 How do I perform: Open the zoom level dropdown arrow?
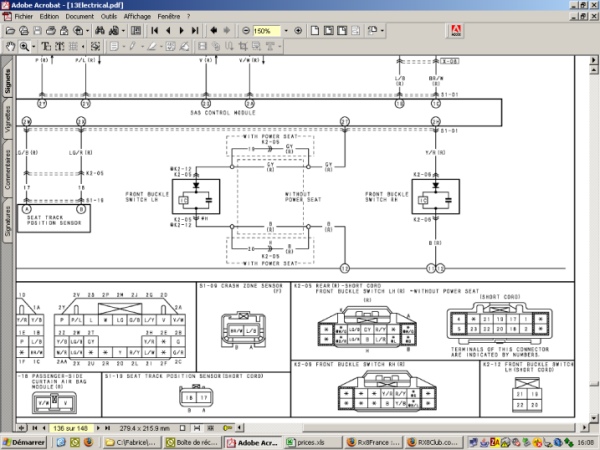point(286,31)
